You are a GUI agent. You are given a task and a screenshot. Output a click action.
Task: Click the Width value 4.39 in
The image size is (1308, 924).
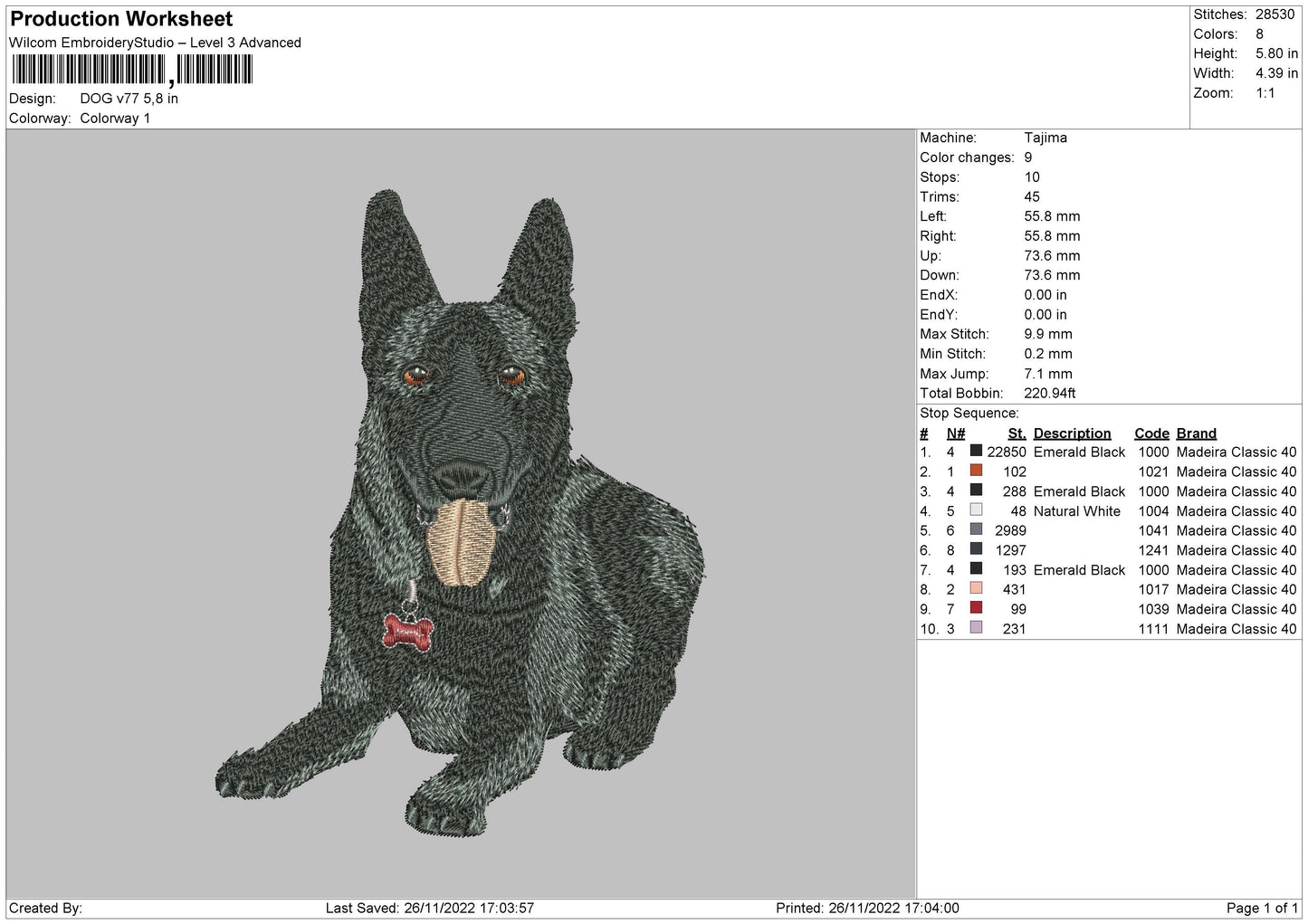click(x=1277, y=73)
